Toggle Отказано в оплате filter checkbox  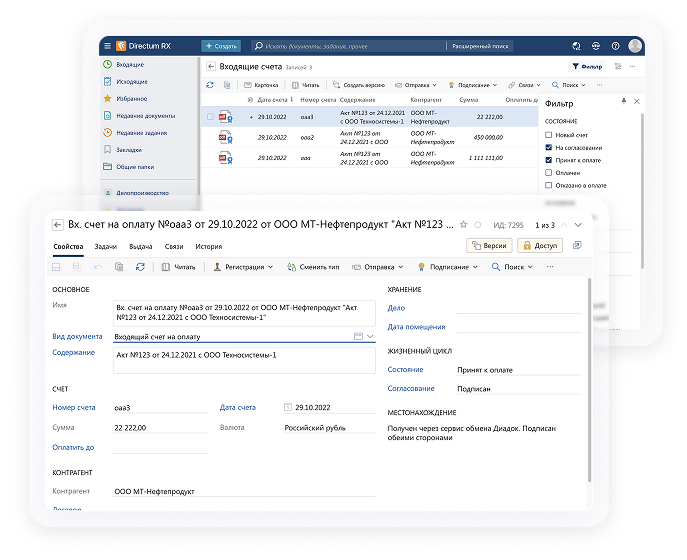click(x=548, y=185)
